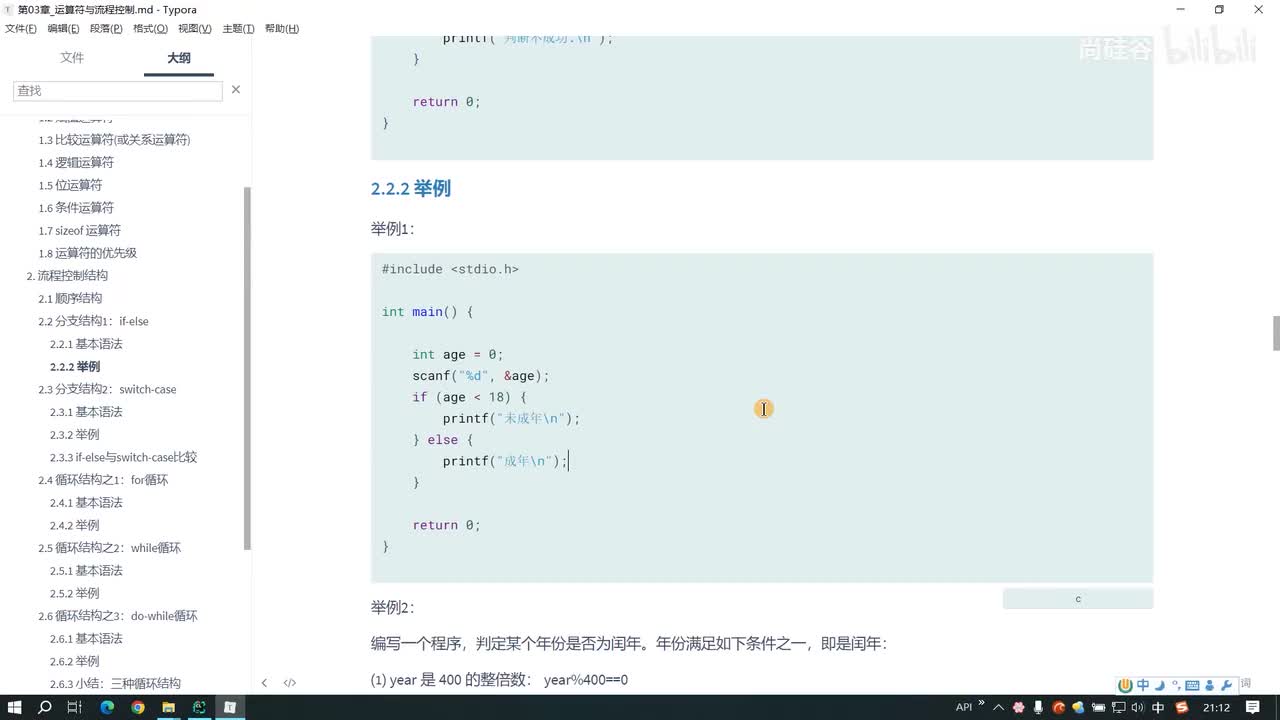
Task: Go to 2.5 循环结构之2: while循环
Action: [109, 548]
